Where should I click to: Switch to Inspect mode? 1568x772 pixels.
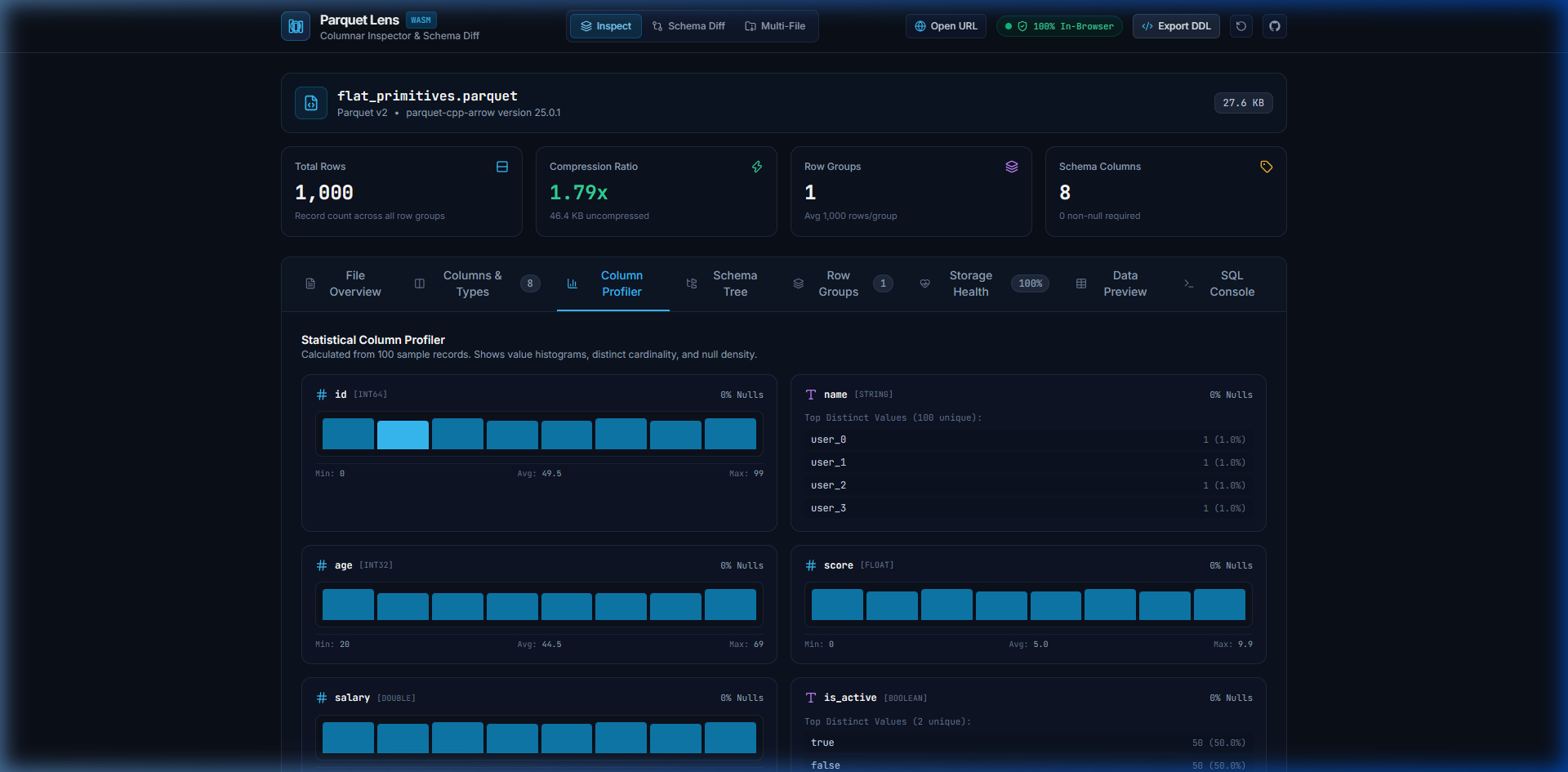[606, 26]
